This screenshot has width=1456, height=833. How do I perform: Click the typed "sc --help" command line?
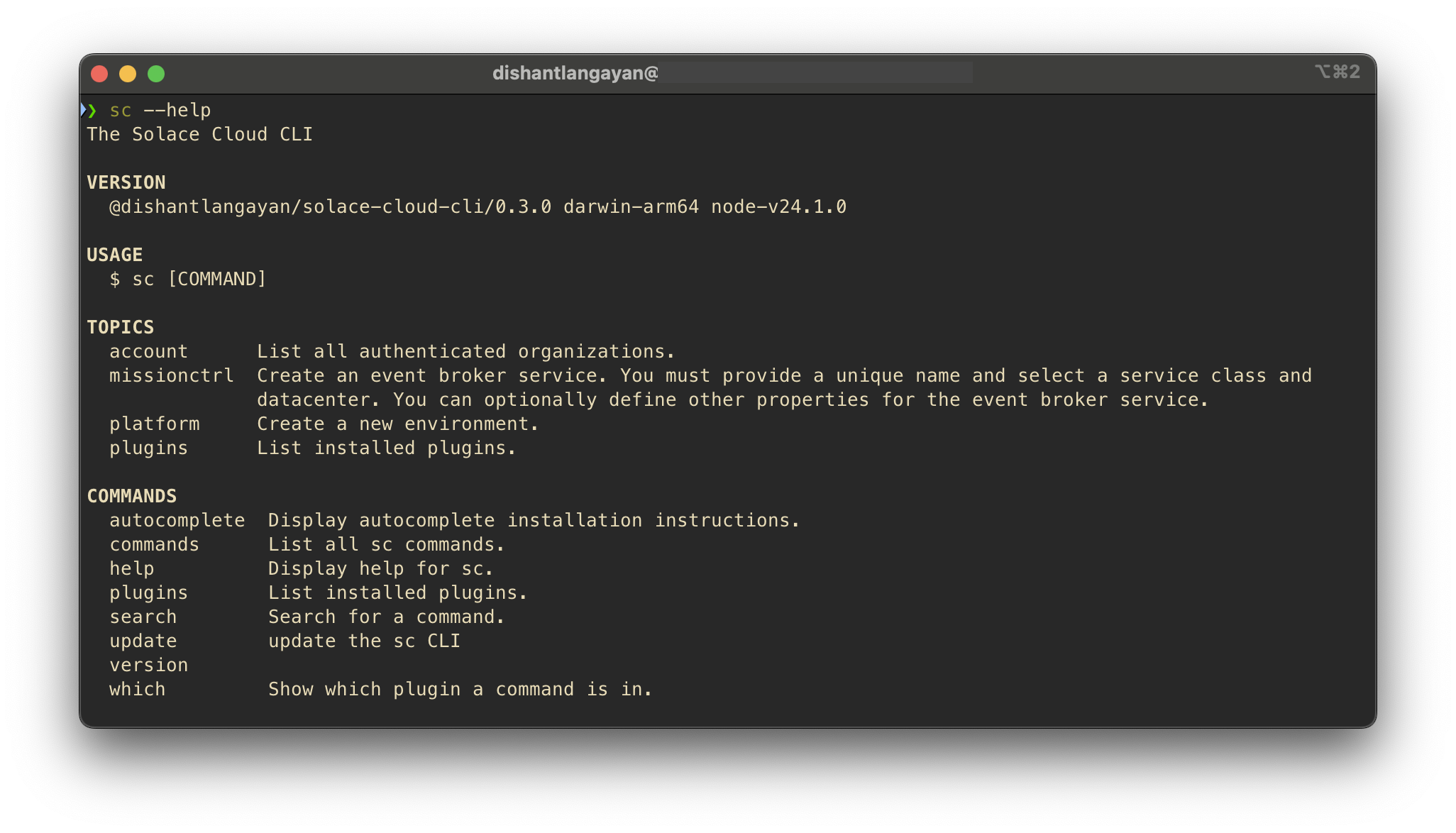click(x=160, y=111)
